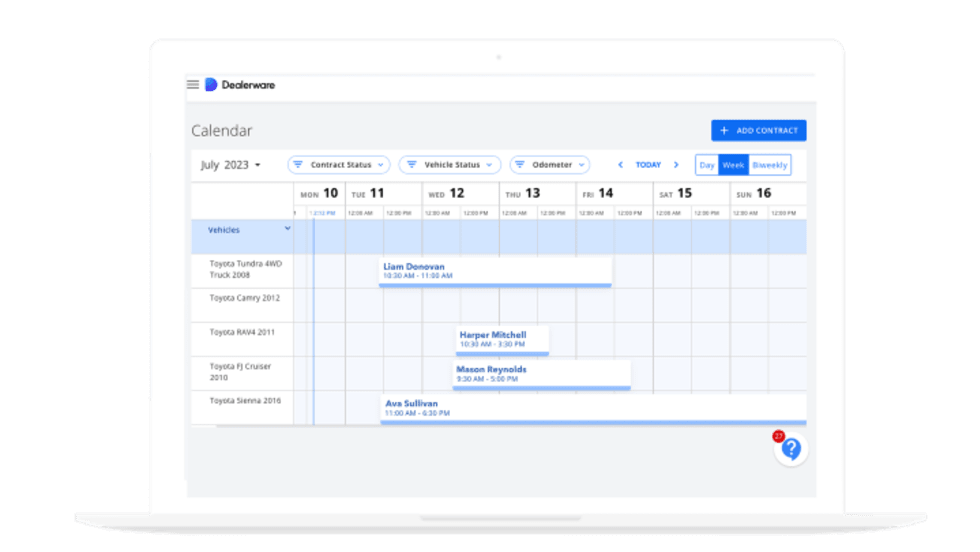Viewport: 980px width, 552px height.
Task: Open the hamburger navigation menu
Action: (193, 85)
